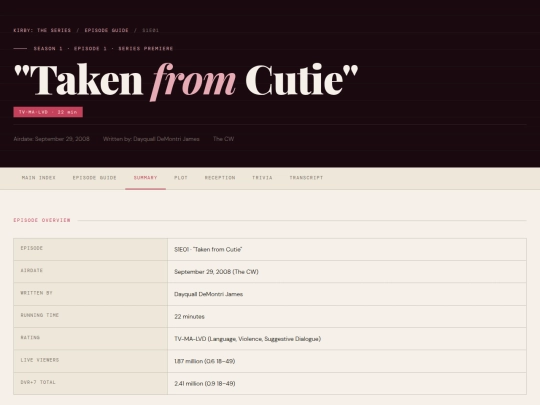Viewport: 540px width, 405px height.
Task: Click Season 1 Episode 1 Series Premiere label
Action: (x=103, y=49)
